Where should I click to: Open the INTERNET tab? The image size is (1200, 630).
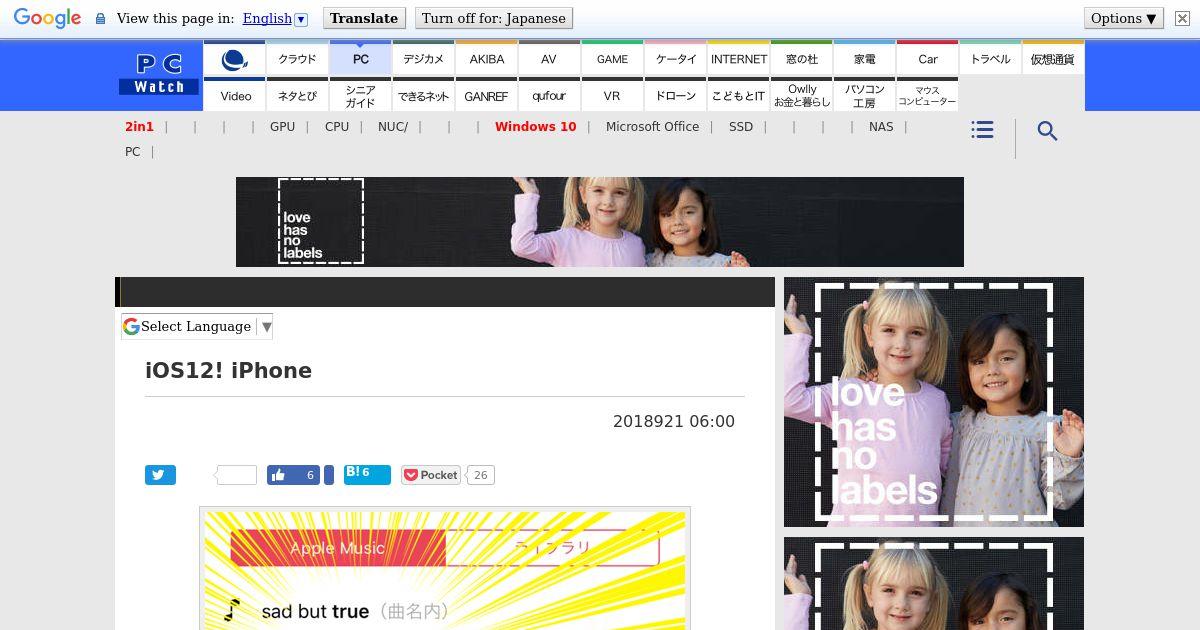coord(739,59)
